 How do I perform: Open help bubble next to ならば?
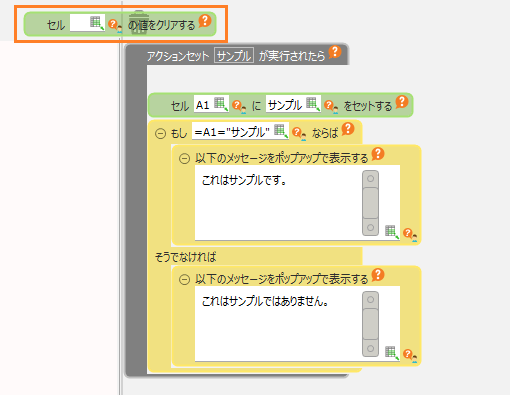pos(348,129)
